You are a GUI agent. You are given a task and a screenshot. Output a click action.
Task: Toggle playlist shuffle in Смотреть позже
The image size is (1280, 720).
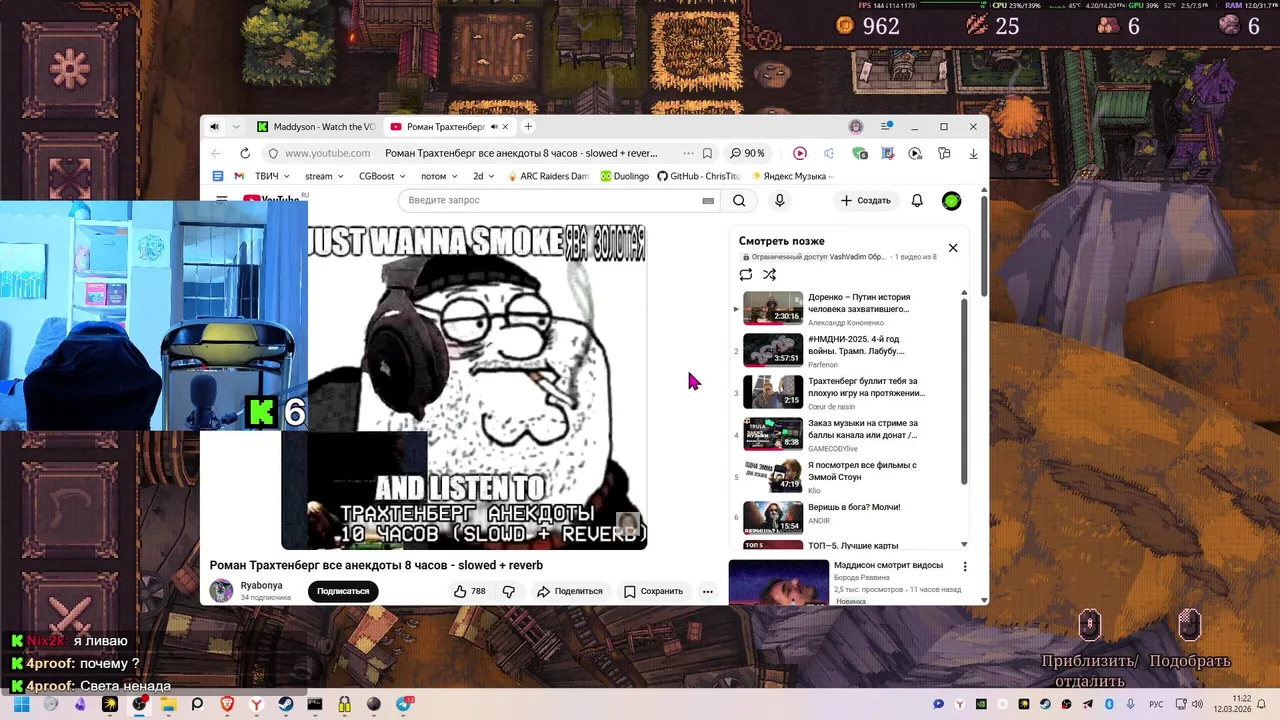click(x=769, y=274)
